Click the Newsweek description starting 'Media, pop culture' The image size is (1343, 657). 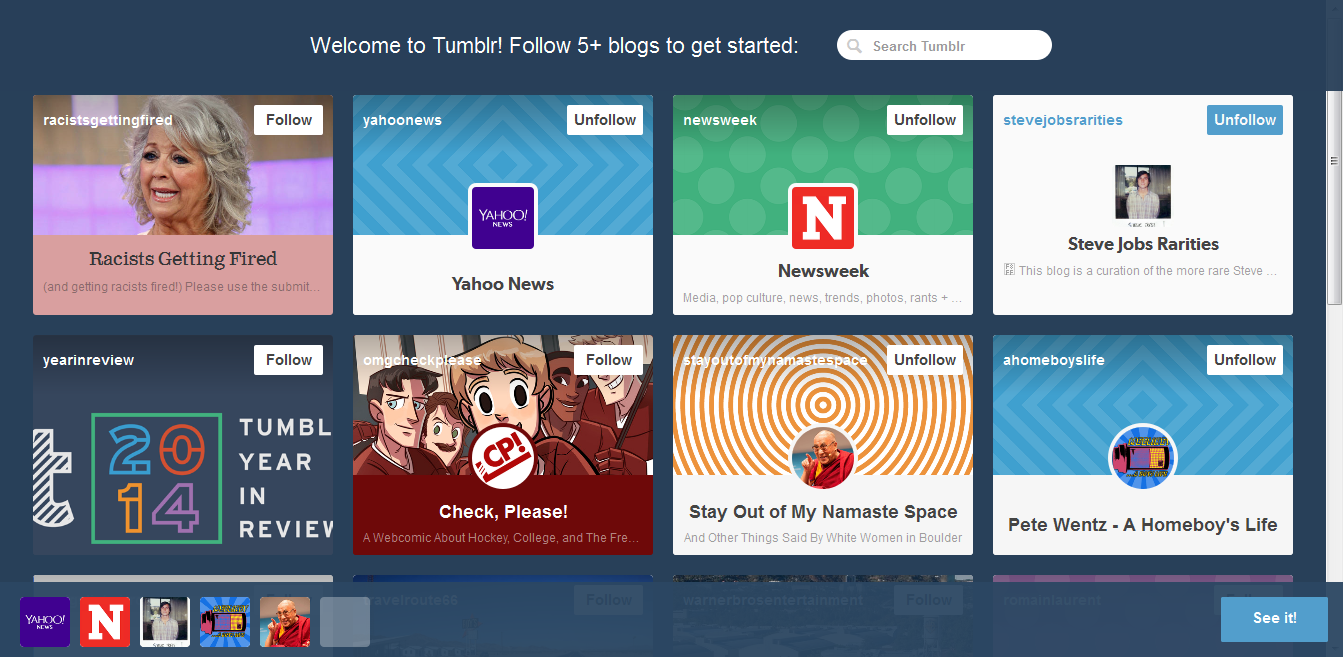click(823, 298)
